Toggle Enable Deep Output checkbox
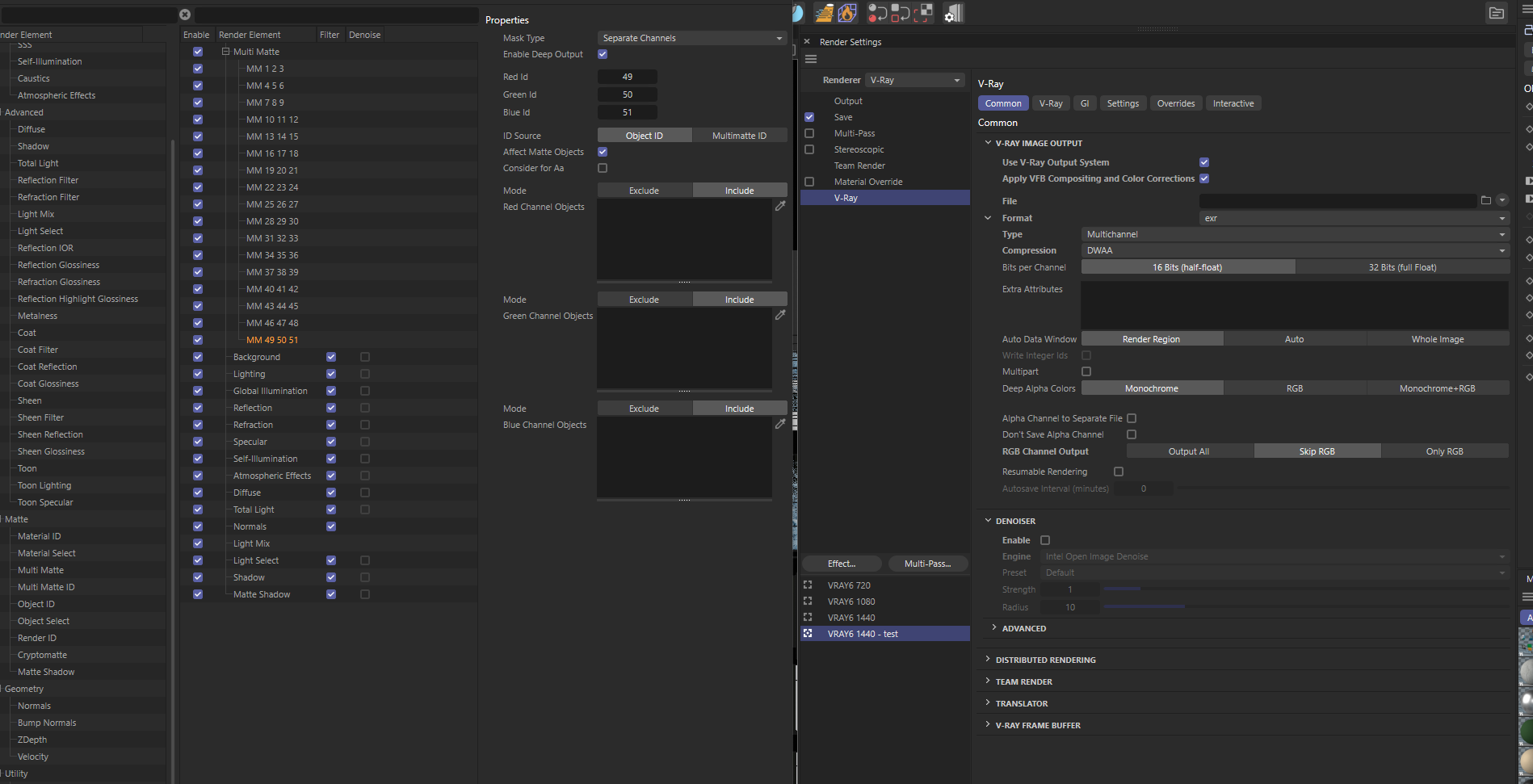Viewport: 1533px width, 784px height. 603,54
